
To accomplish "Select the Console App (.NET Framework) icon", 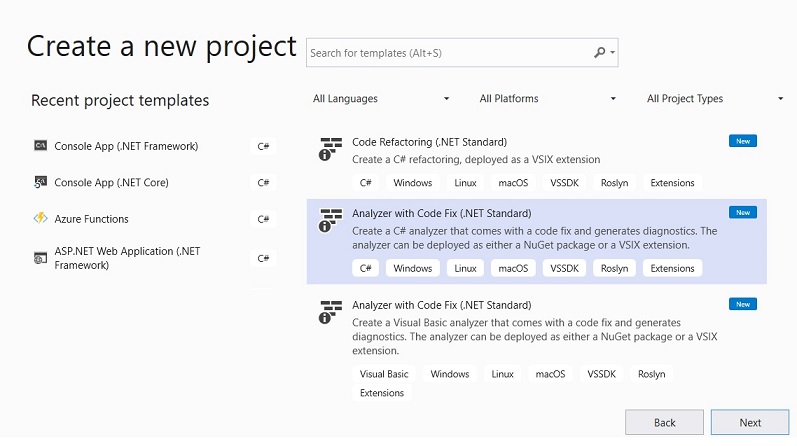I will pos(41,146).
